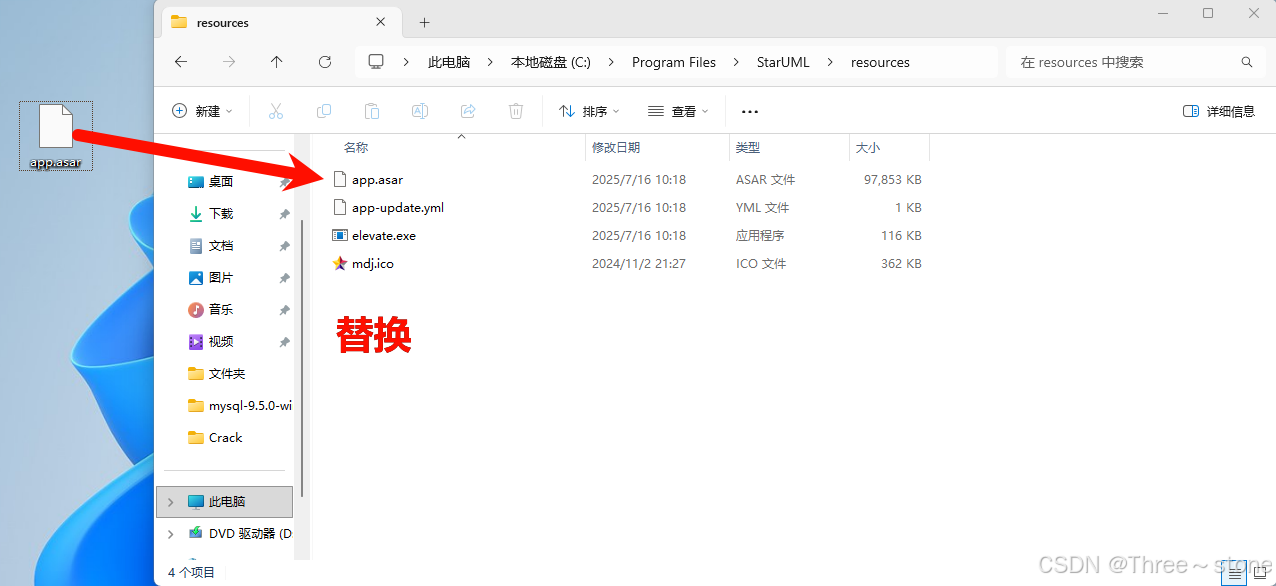
Task: Open the 查看 view dropdown
Action: [x=678, y=111]
